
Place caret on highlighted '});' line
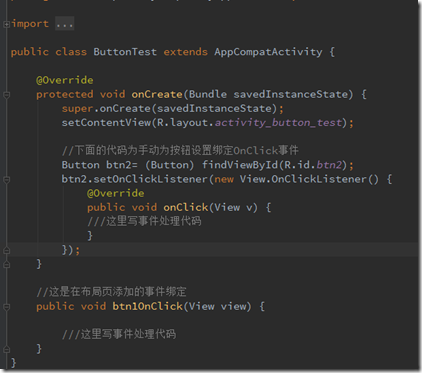tap(213, 250)
